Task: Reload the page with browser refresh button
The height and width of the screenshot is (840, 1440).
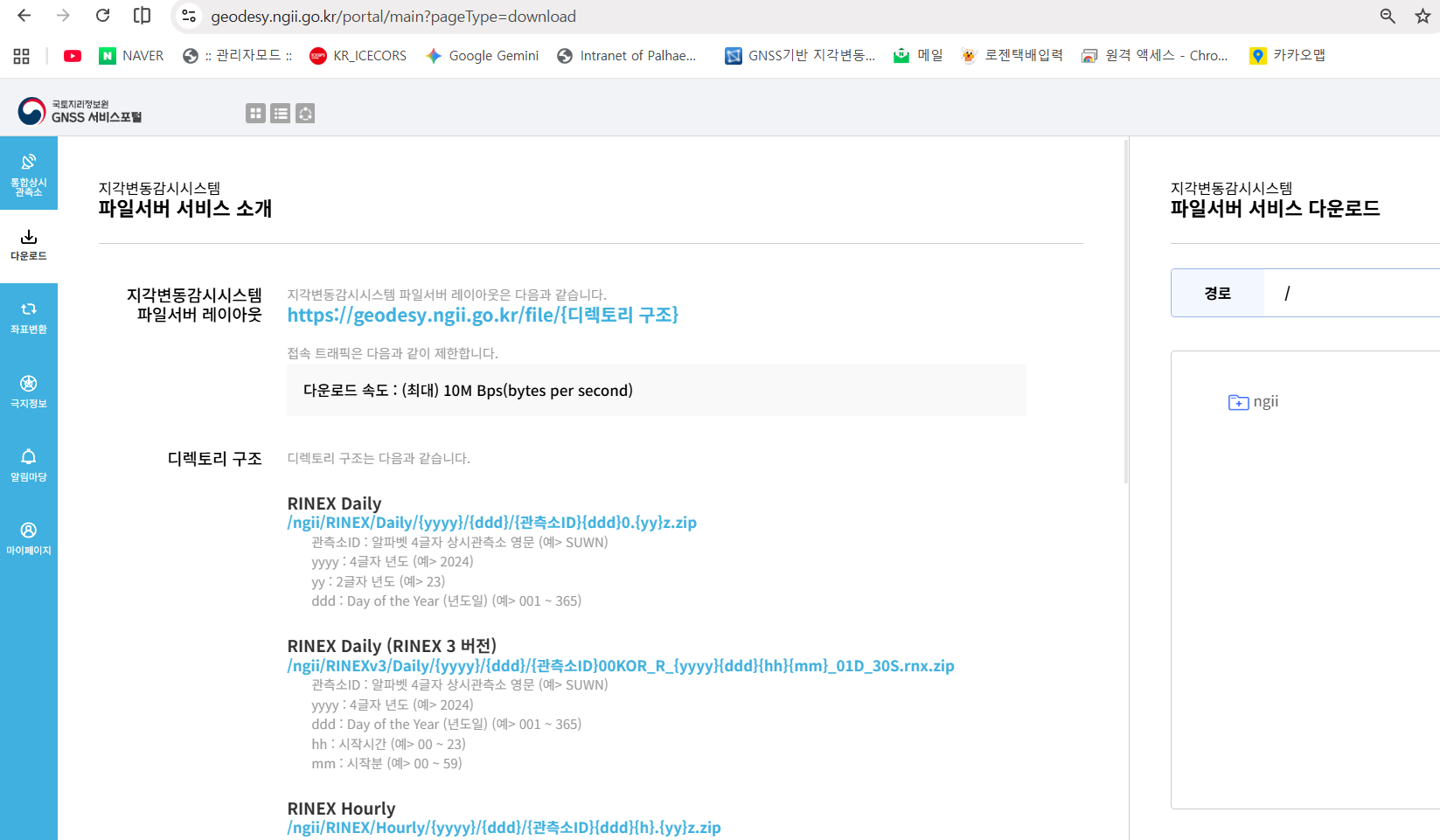Action: (x=103, y=16)
